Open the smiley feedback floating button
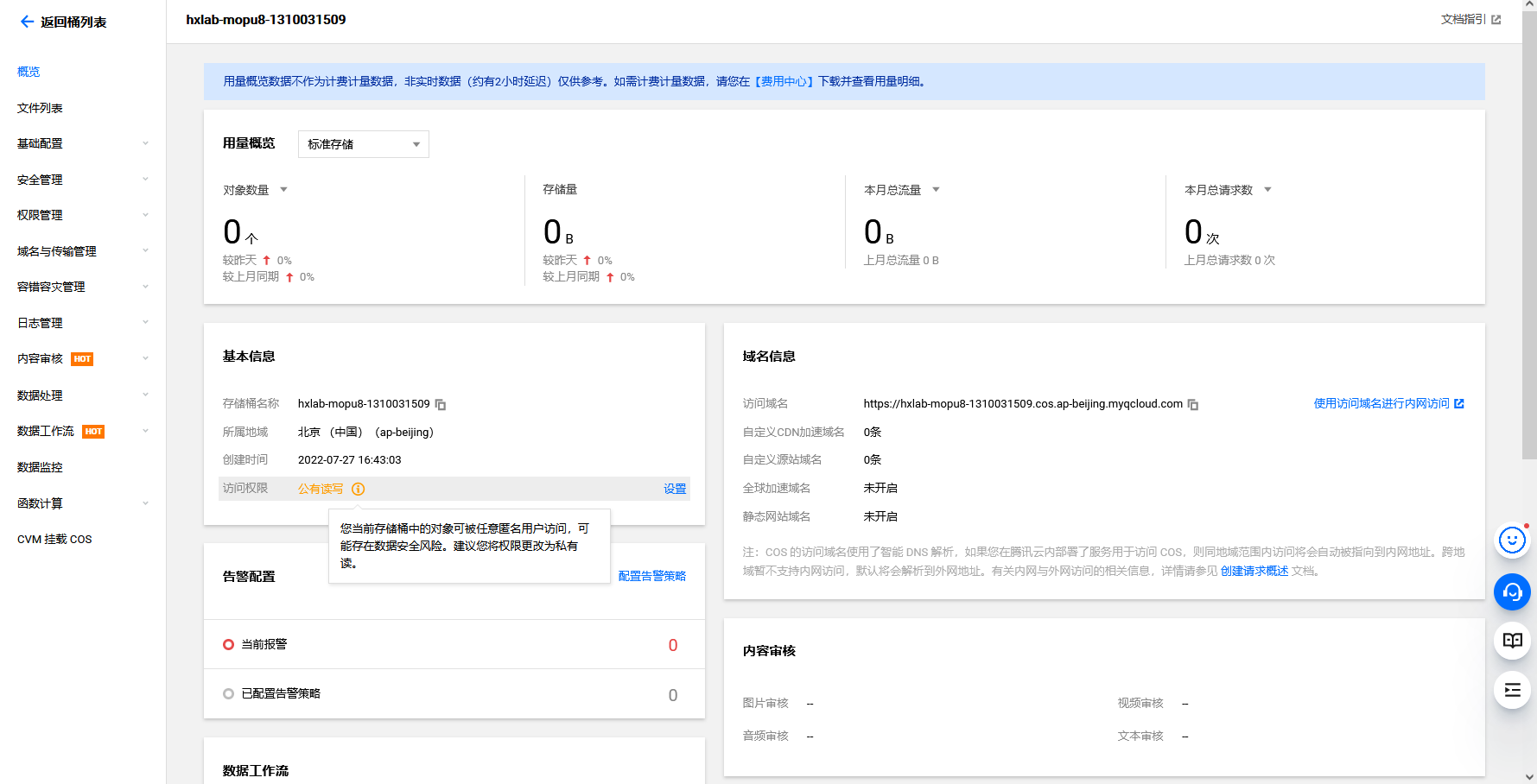 pos(1512,541)
